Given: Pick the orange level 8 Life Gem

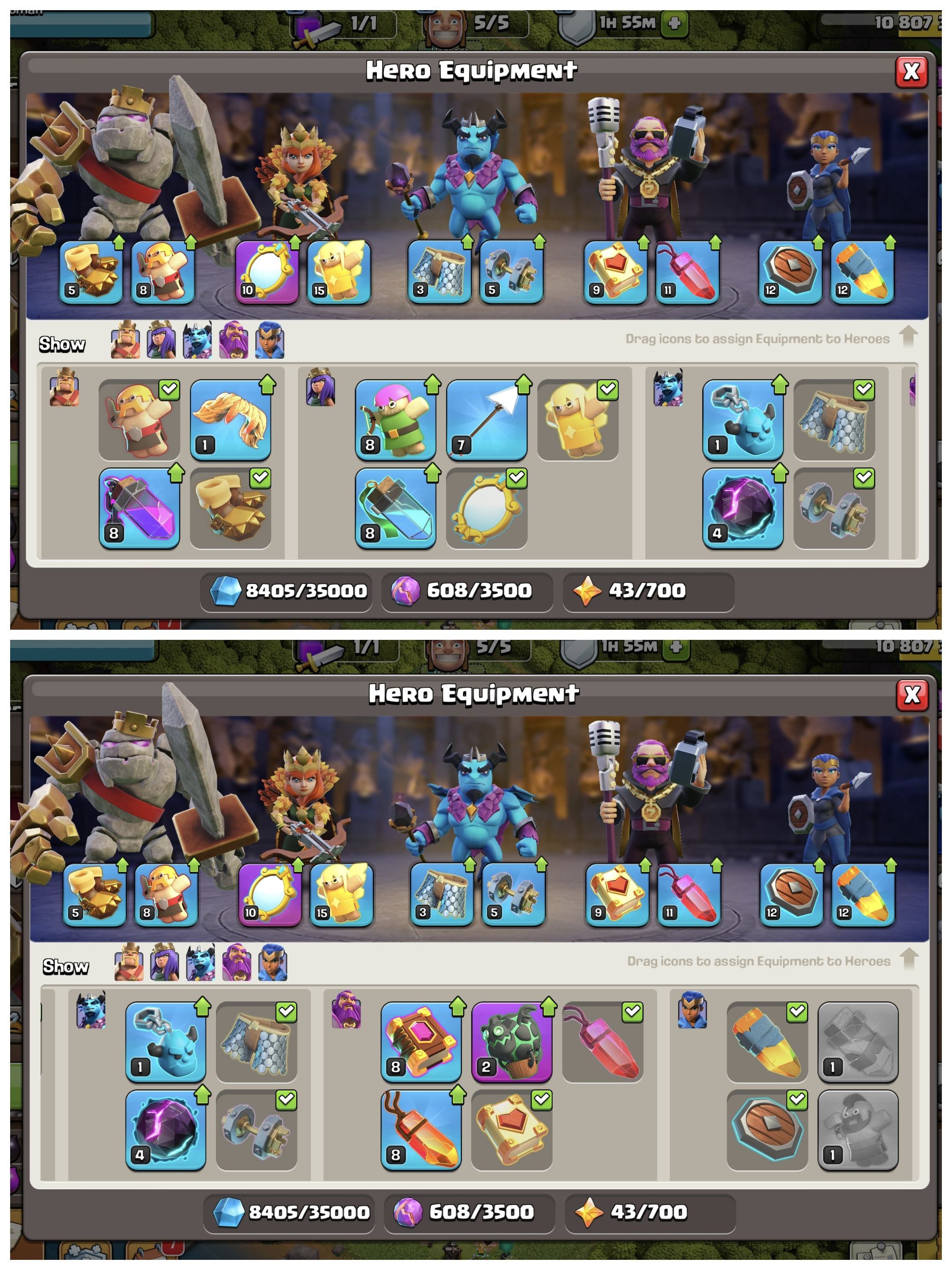Looking at the screenshot, I should pyautogui.click(x=420, y=1130).
